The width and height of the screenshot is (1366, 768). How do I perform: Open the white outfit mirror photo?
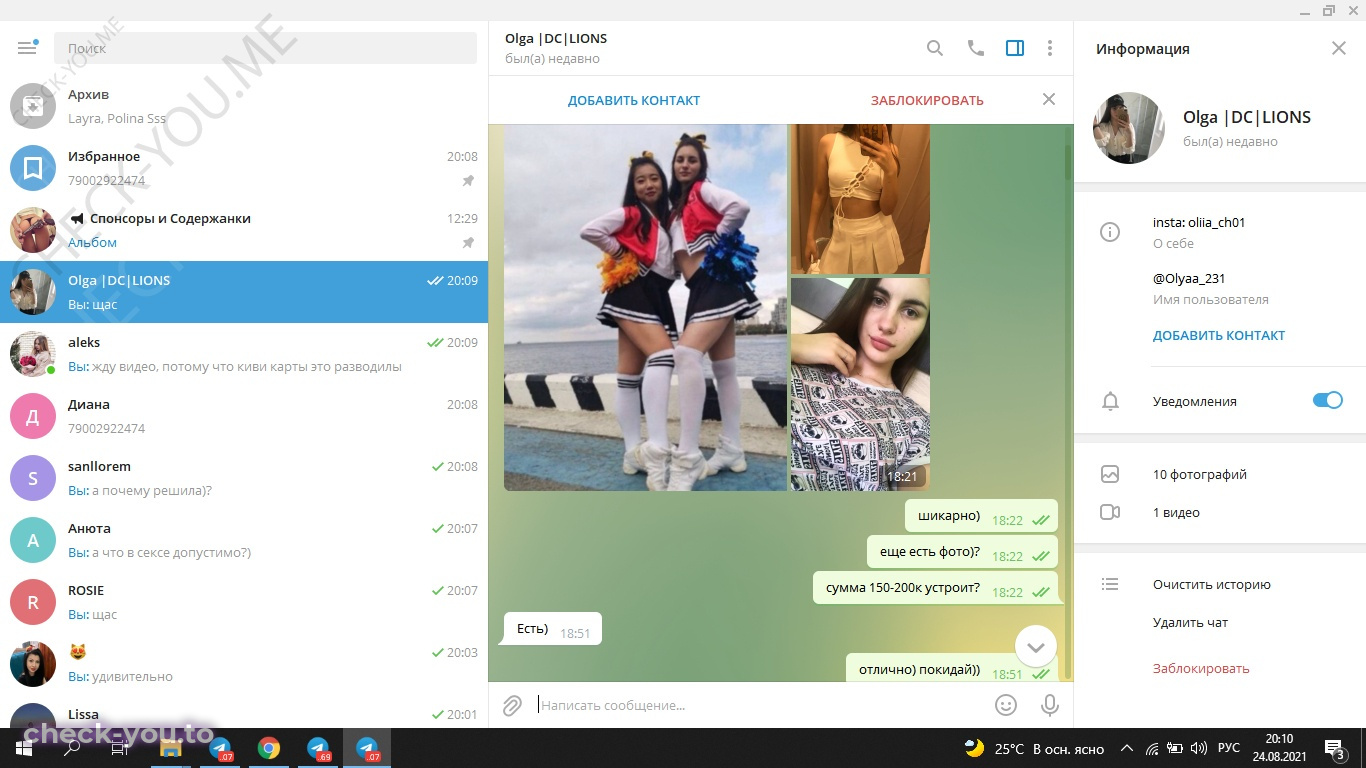[860, 198]
